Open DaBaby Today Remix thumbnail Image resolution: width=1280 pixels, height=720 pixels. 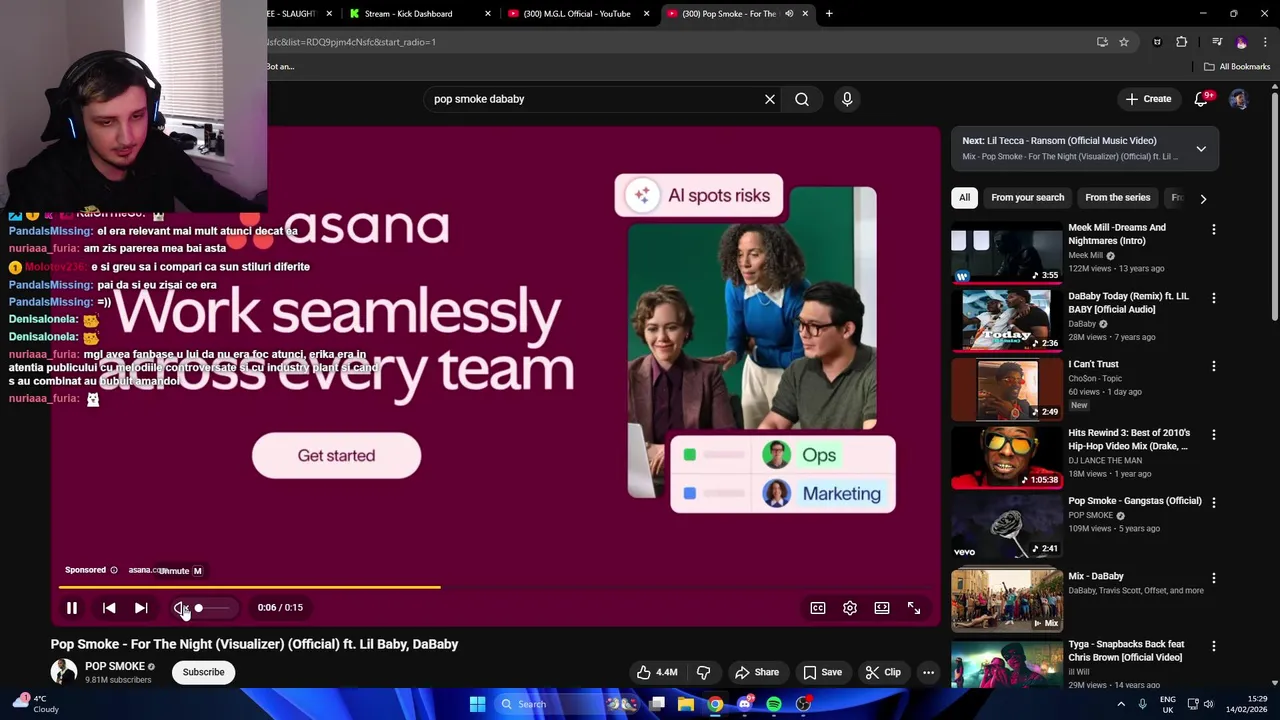click(x=1006, y=321)
